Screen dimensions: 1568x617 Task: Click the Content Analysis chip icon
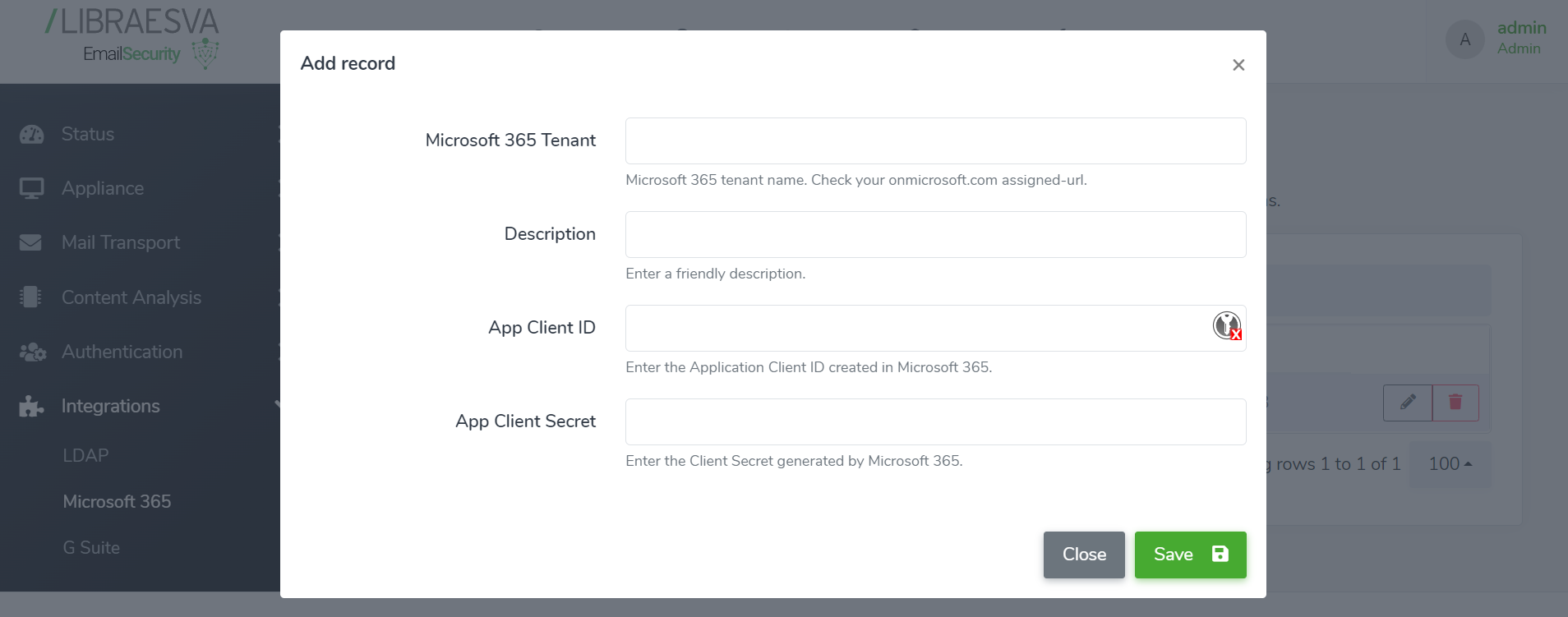point(30,297)
